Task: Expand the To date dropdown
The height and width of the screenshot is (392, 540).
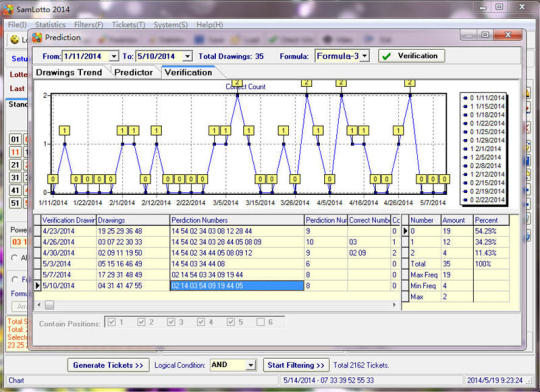Action: [x=187, y=56]
